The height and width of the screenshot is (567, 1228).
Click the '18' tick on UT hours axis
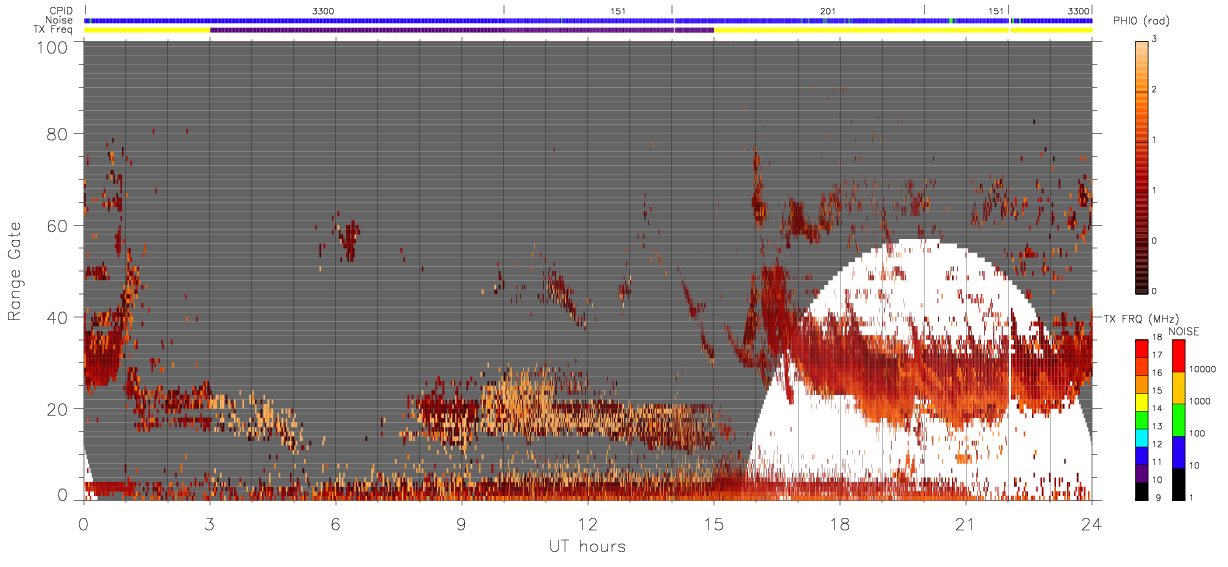tap(840, 523)
